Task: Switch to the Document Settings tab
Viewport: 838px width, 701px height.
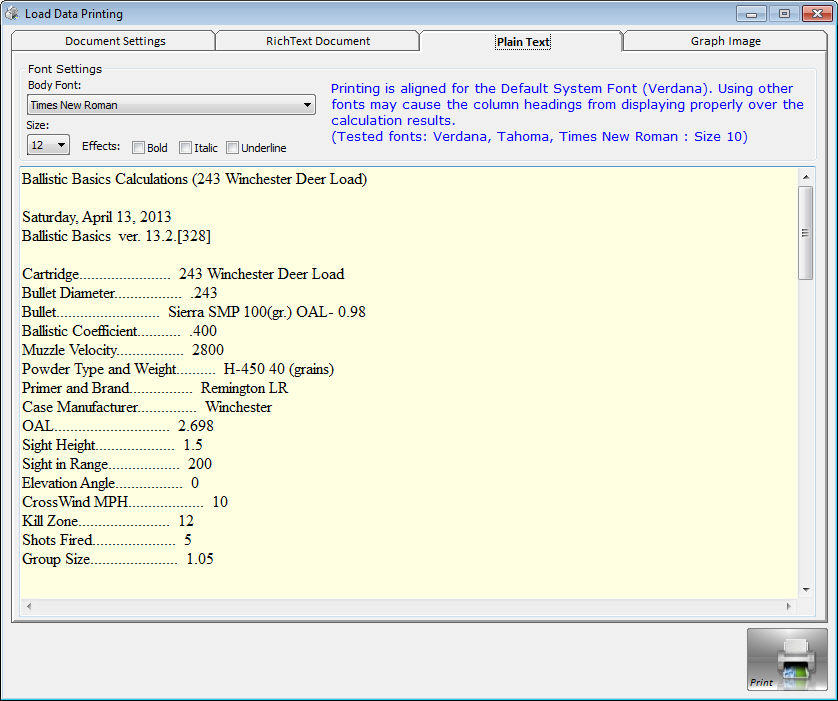Action: [x=115, y=41]
